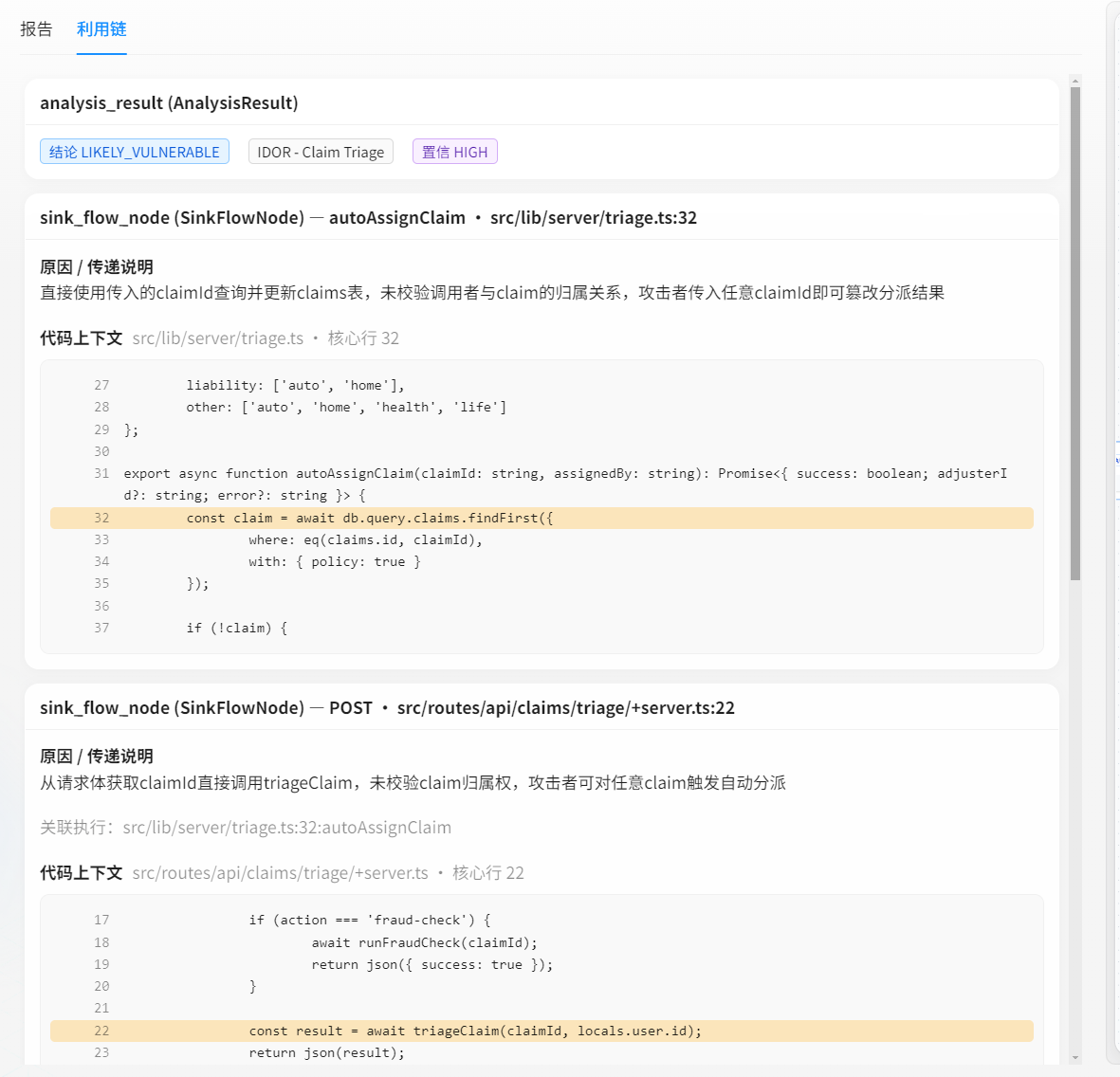Click code line 33 where clause
This screenshot has width=1120, height=1077.
click(x=366, y=540)
